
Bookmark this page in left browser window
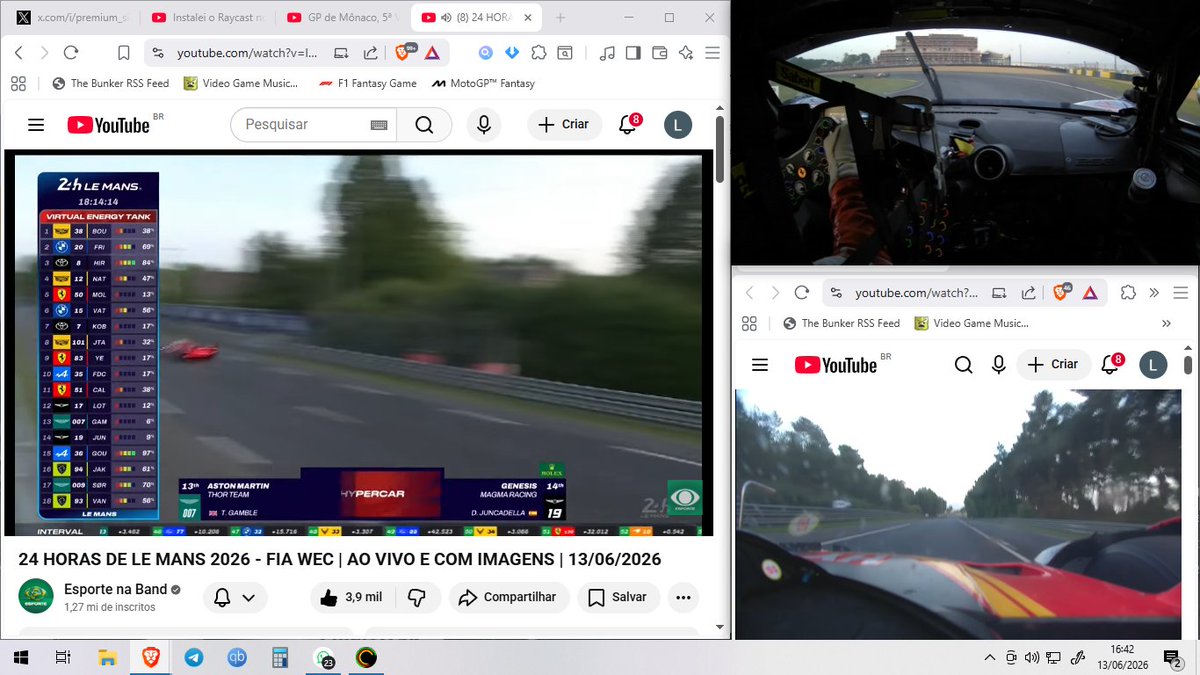(124, 53)
